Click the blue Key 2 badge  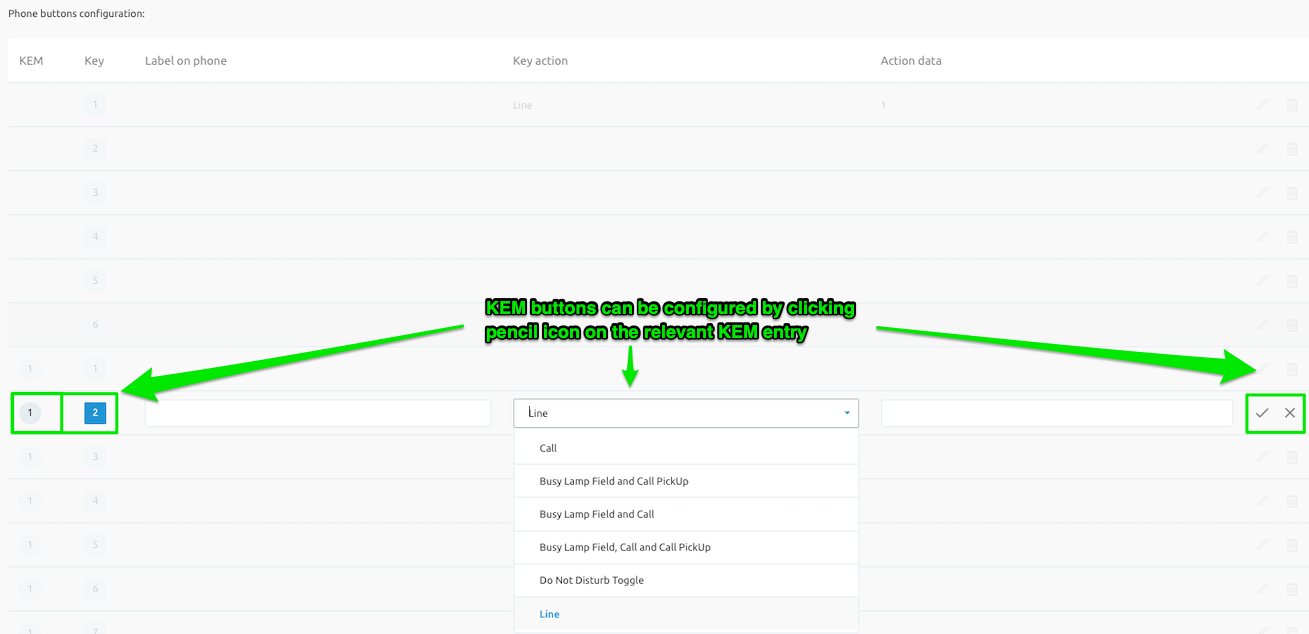[95, 413]
